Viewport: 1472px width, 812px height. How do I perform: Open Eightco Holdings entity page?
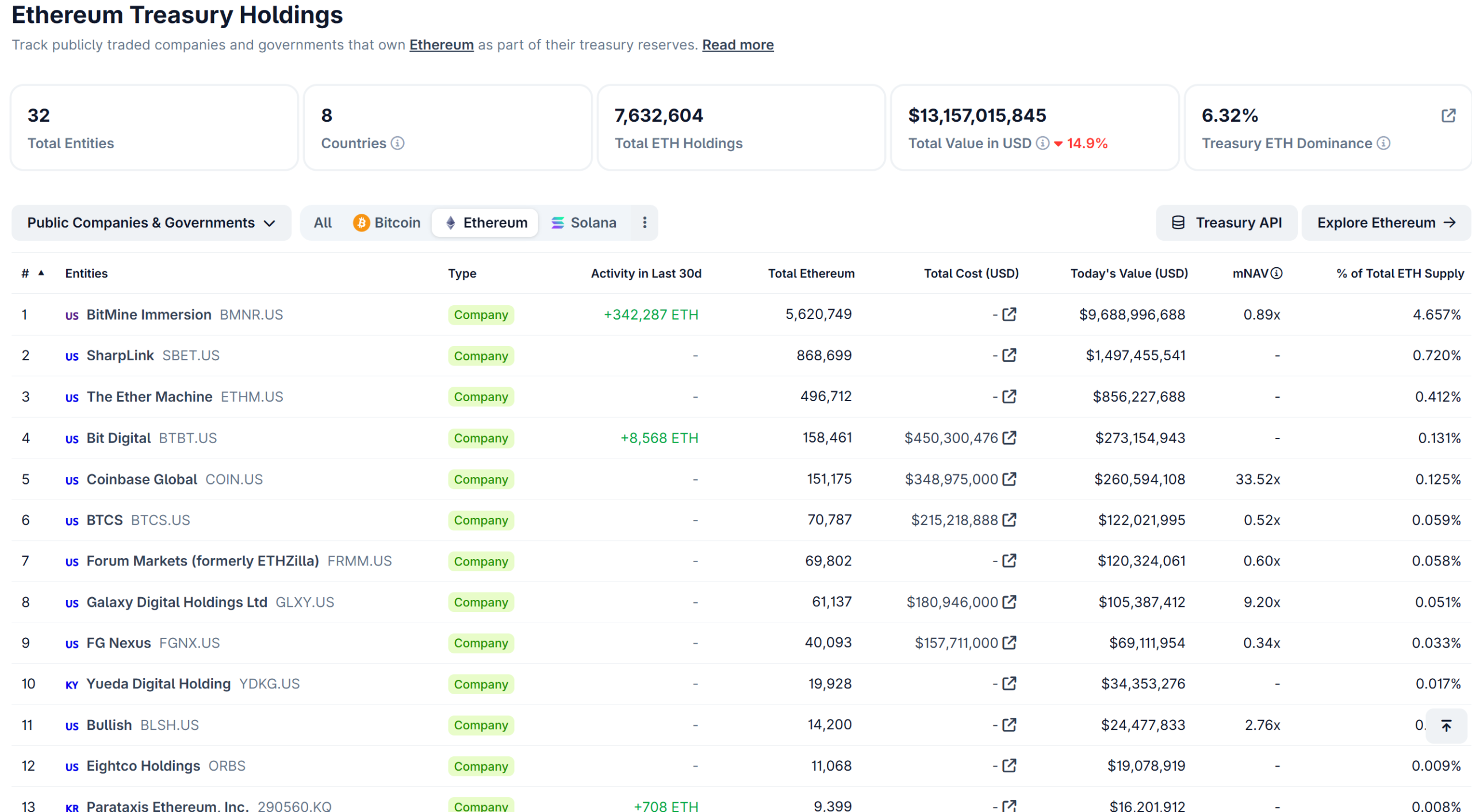(143, 766)
